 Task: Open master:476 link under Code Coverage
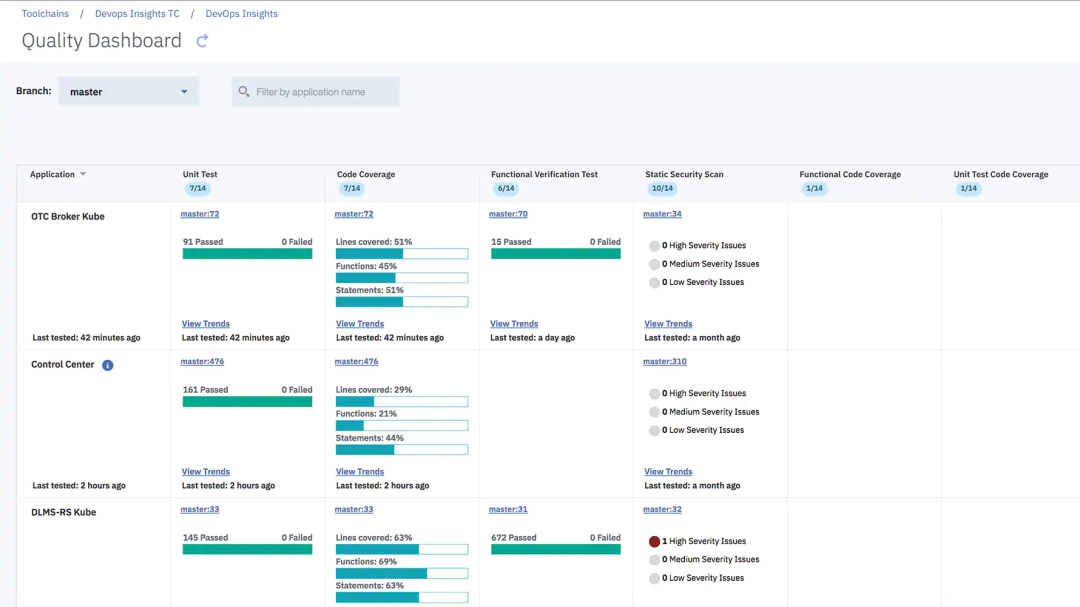tap(356, 362)
